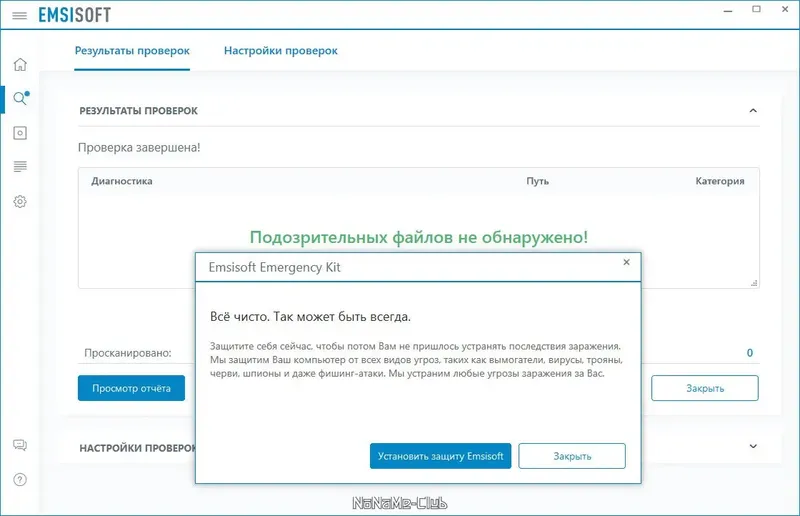
Task: Click the Emsisoft Emergency Kit dialog title
Action: point(274,267)
